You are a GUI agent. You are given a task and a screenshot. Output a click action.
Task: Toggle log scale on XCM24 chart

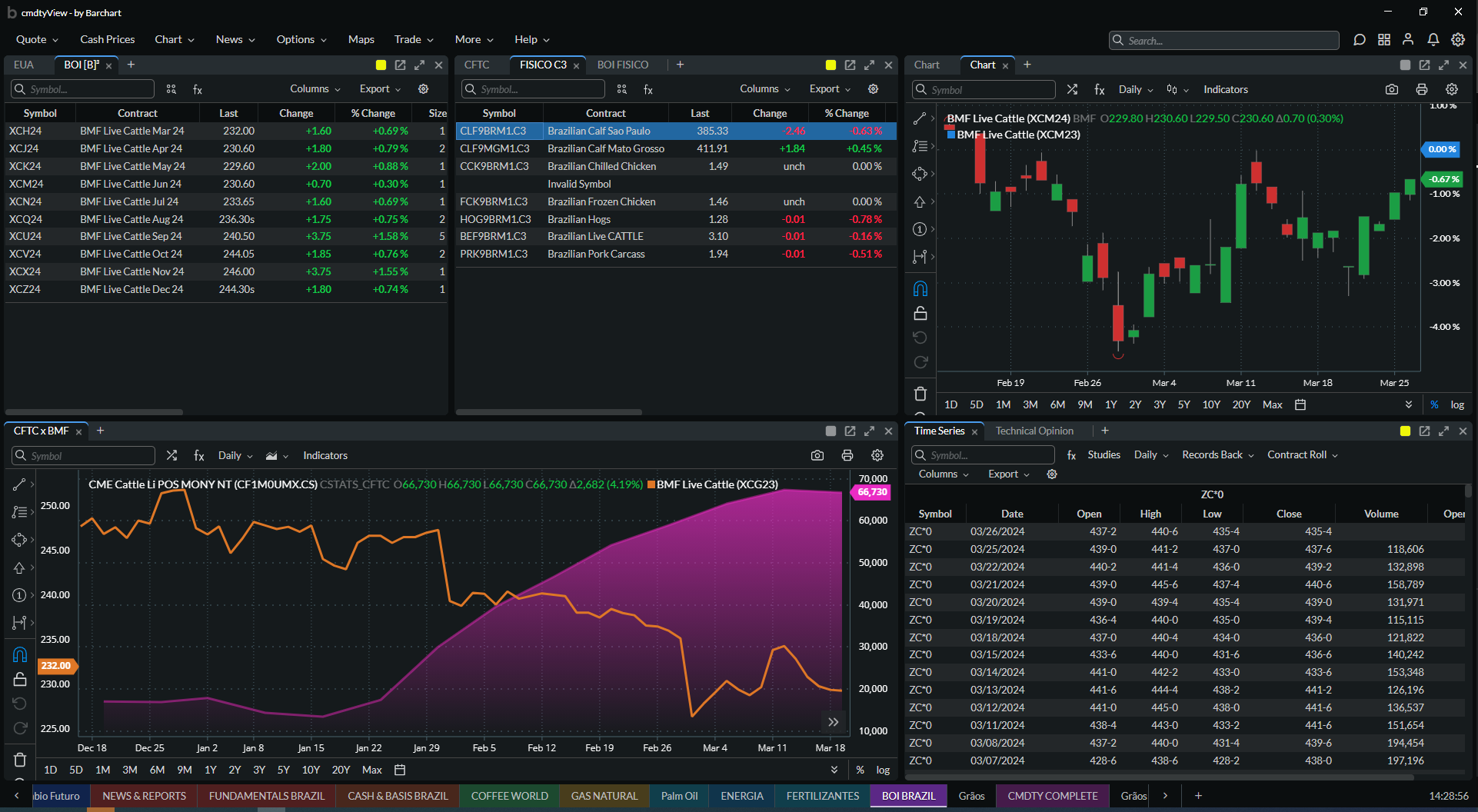(1457, 404)
